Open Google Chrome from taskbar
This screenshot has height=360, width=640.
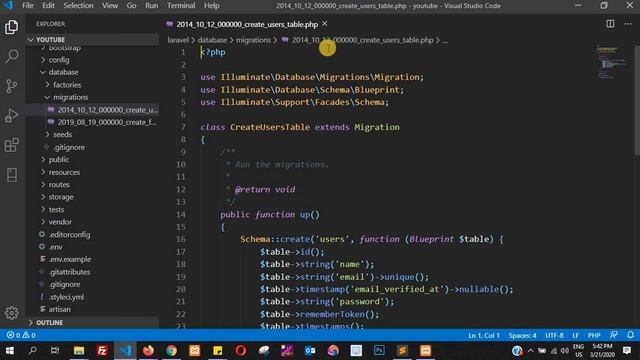(171, 350)
